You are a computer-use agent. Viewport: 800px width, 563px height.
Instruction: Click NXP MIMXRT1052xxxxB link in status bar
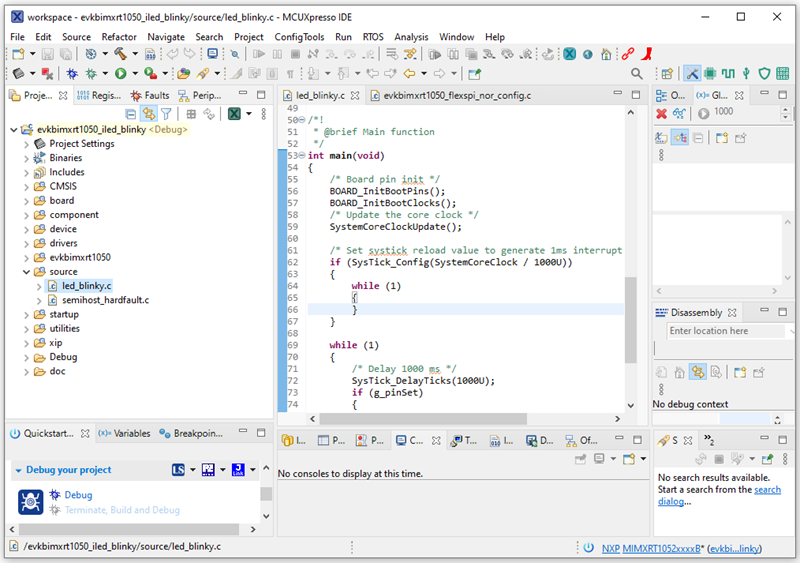[651, 549]
